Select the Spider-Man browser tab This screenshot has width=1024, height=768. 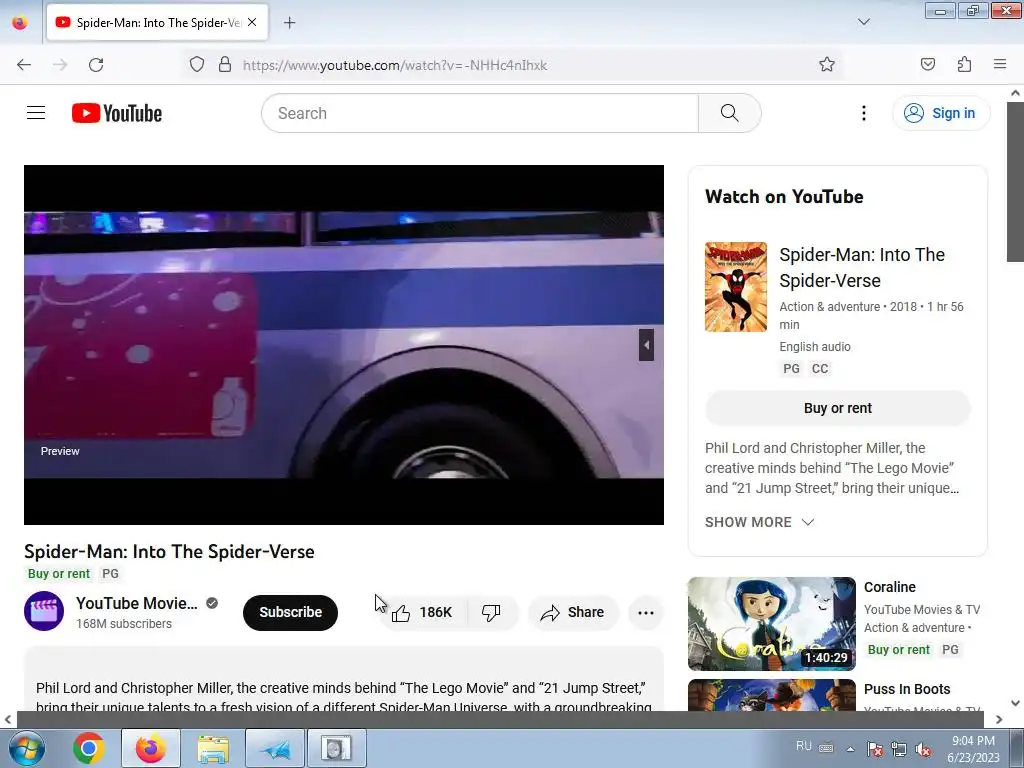(x=157, y=22)
